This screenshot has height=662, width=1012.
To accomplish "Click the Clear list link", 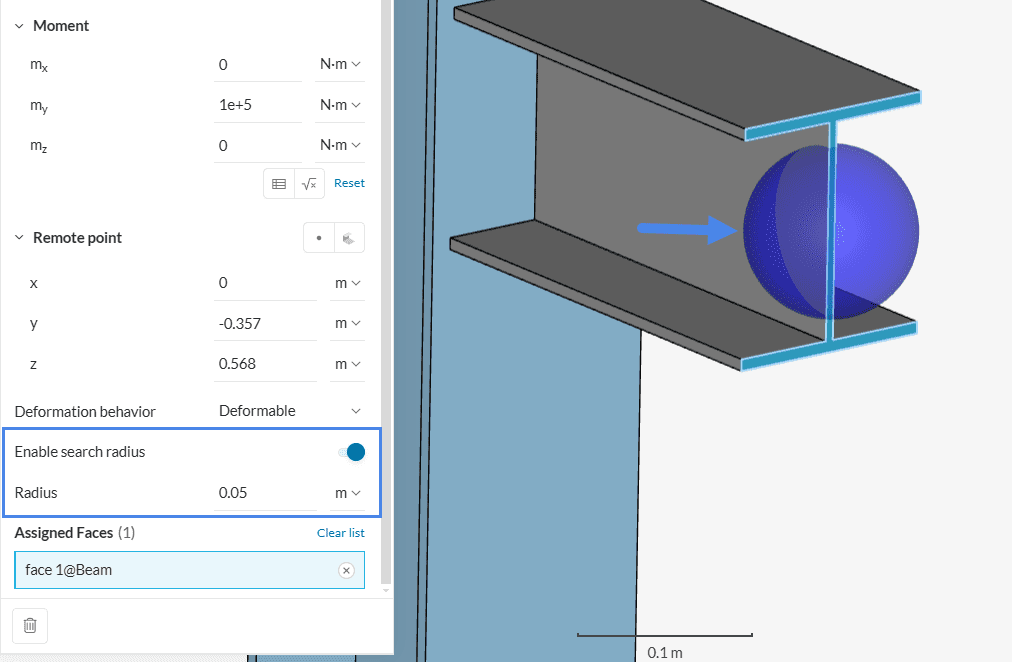I will tap(340, 533).
